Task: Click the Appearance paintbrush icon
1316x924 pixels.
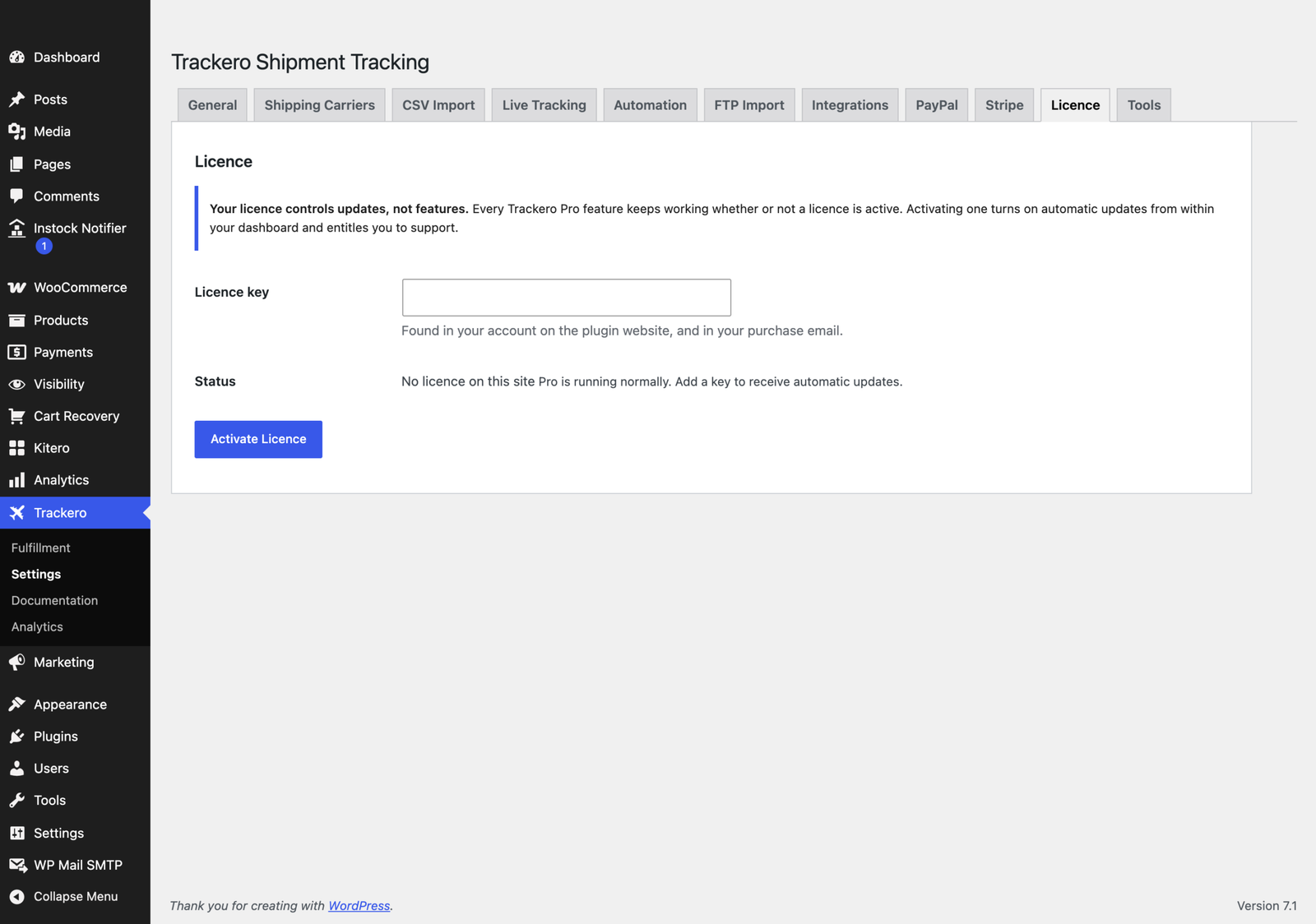Action: tap(16, 705)
